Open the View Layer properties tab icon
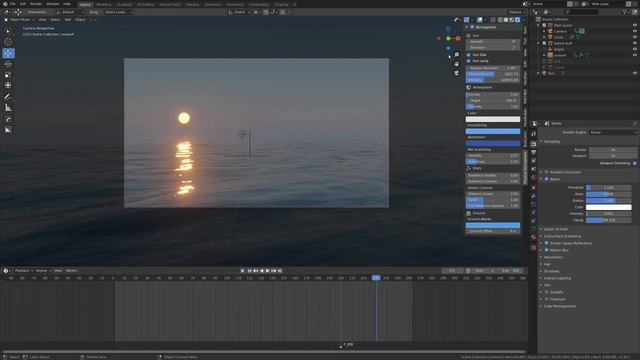The width and height of the screenshot is (640, 360). 533,161
